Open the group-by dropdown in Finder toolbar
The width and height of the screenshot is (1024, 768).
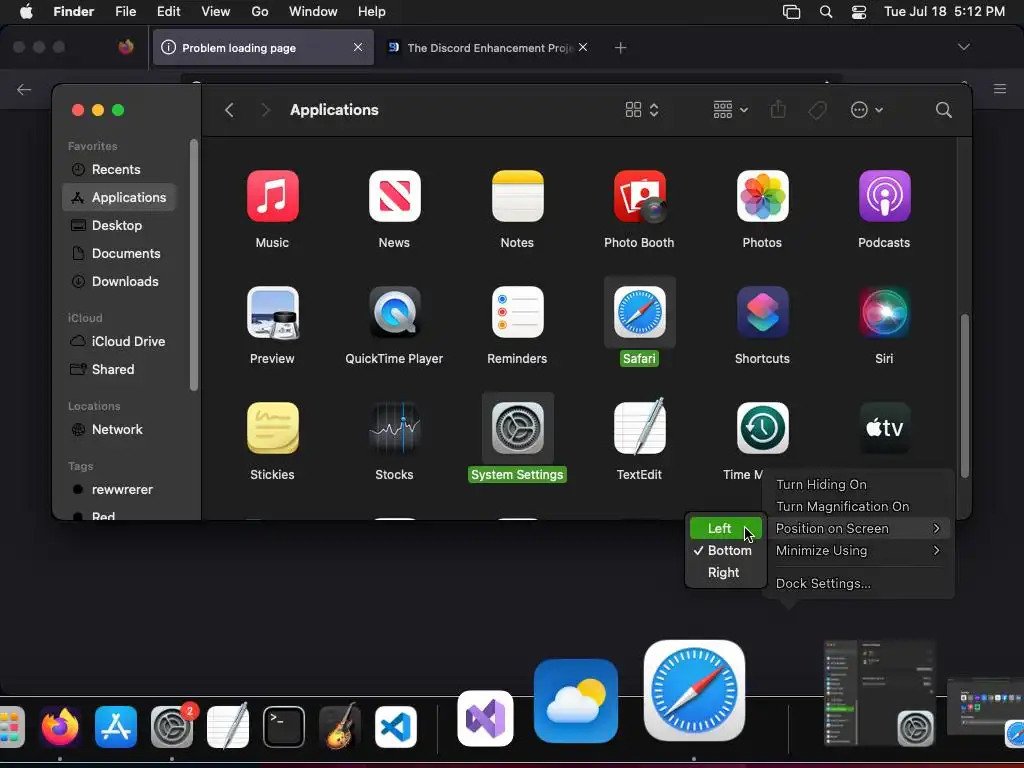coord(731,110)
